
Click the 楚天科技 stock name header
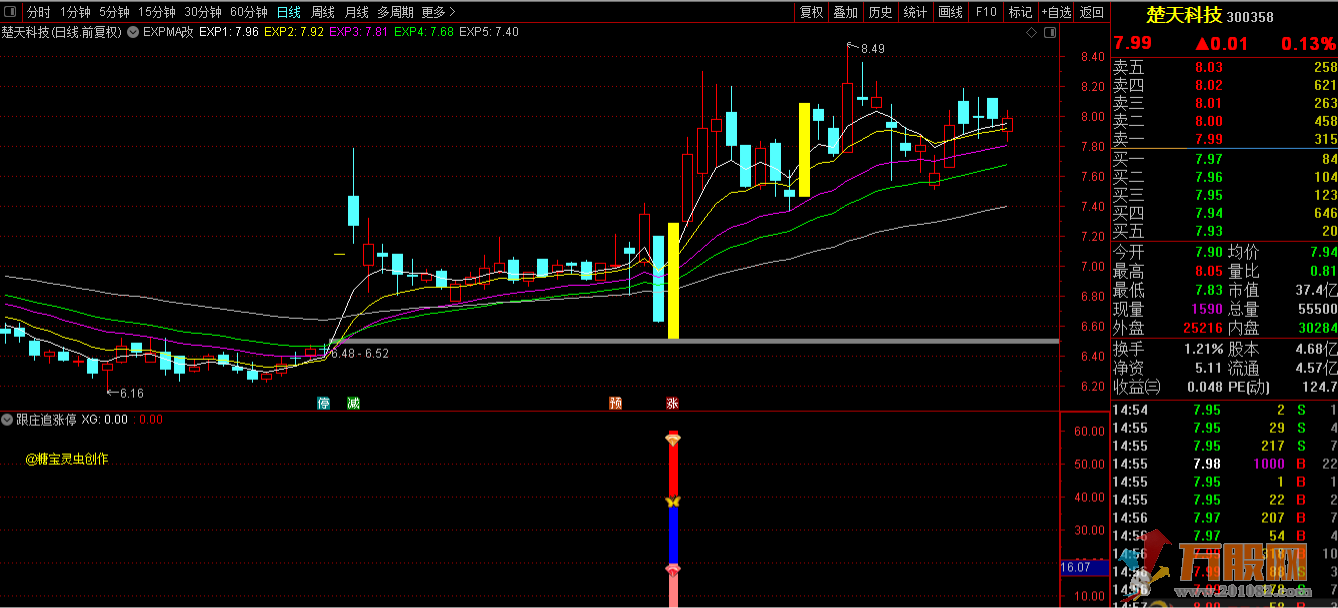click(x=1184, y=15)
